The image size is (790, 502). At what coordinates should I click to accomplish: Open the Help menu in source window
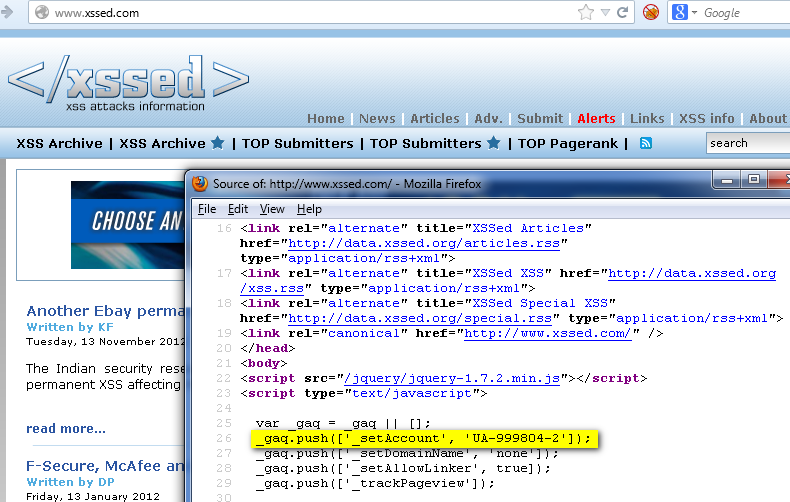click(x=309, y=209)
